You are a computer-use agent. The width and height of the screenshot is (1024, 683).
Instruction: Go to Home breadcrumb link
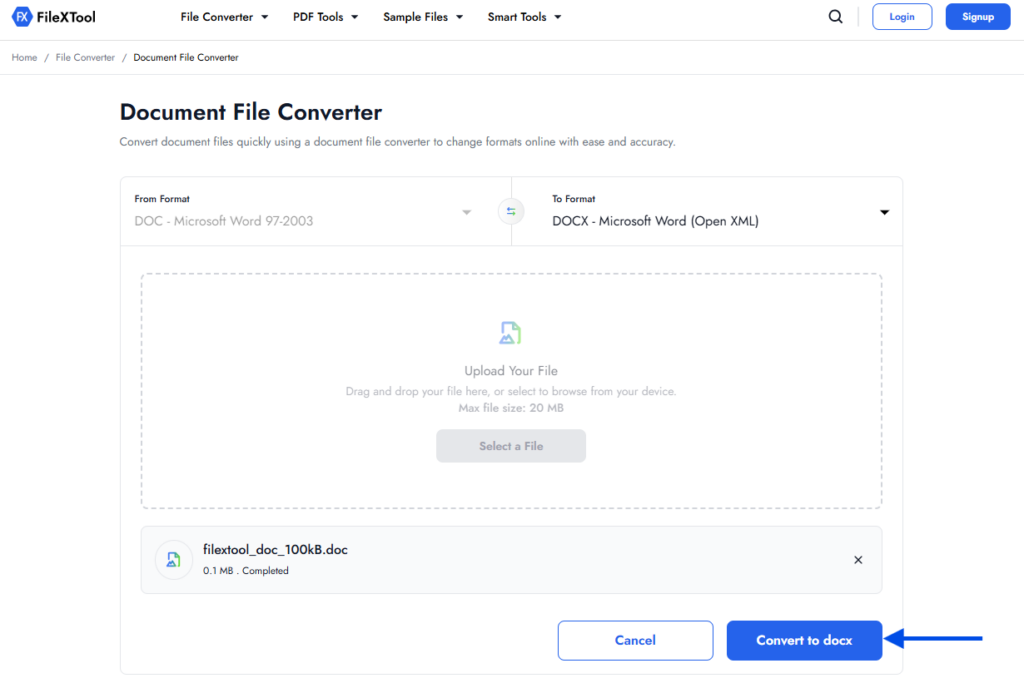click(x=24, y=57)
